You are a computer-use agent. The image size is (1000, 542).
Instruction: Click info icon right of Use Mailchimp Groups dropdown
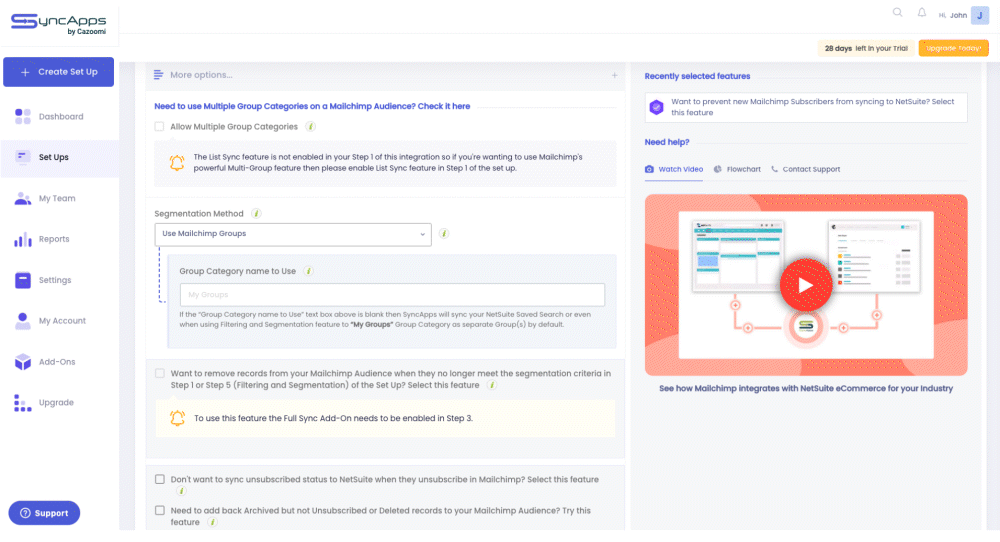[x=444, y=233]
